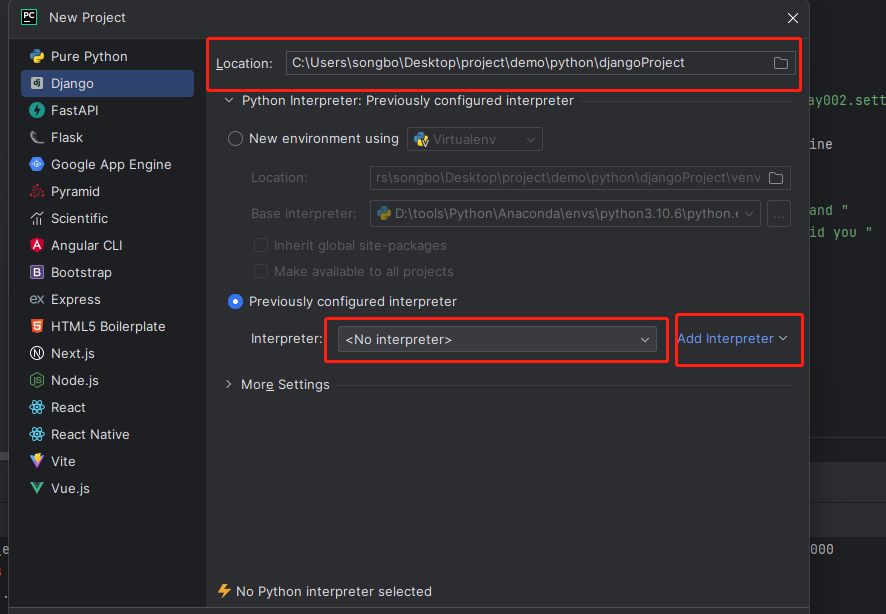Select the Pure Python project type icon
Image resolution: width=886 pixels, height=614 pixels.
[37, 56]
